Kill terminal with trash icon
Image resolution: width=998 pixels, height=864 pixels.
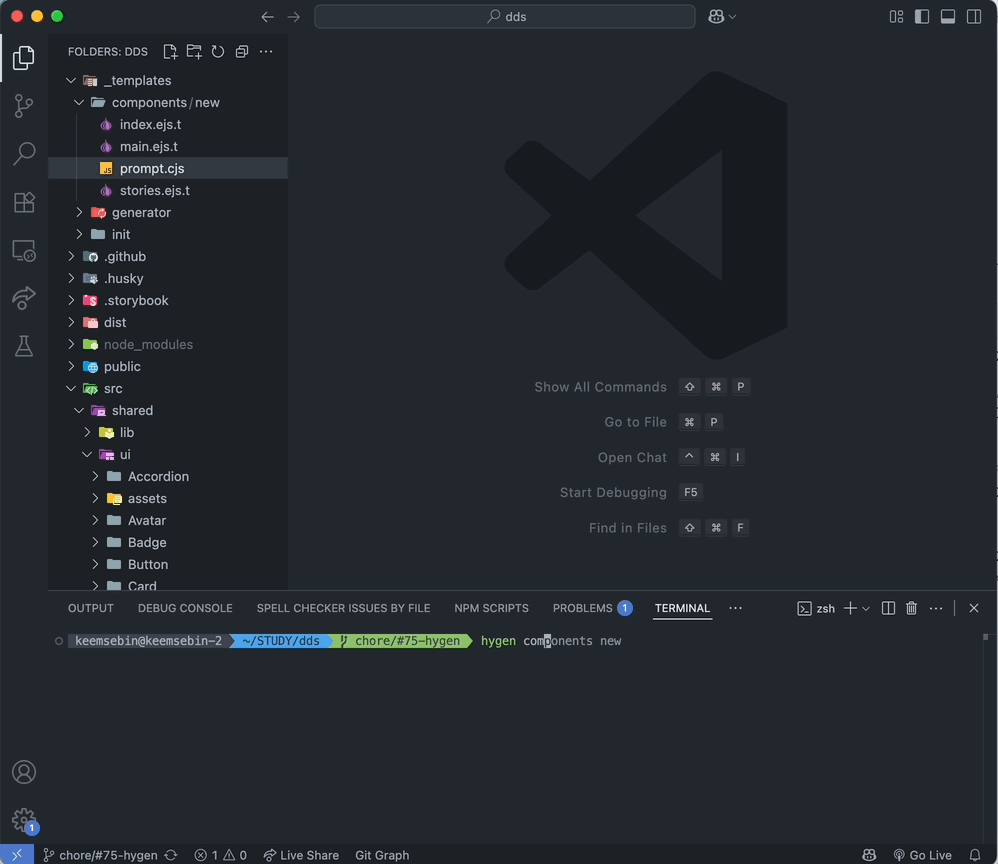[911, 608]
